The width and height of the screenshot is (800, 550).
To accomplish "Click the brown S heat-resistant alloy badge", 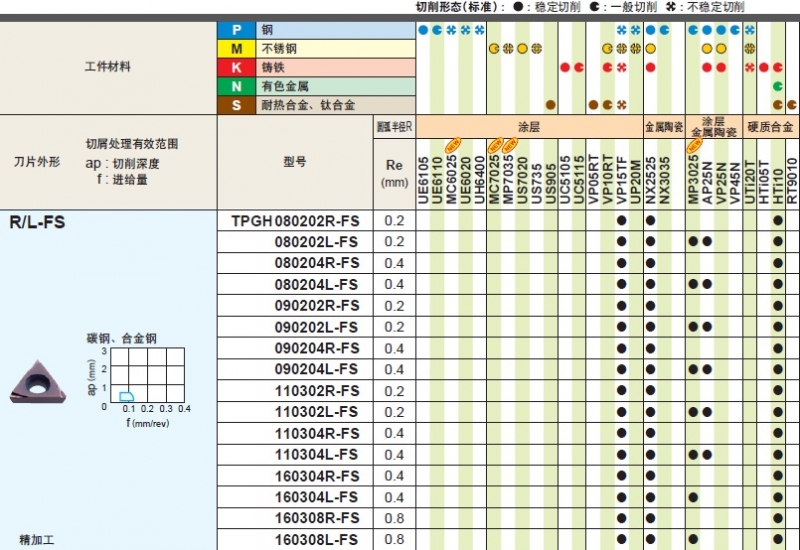I will tap(237, 105).
